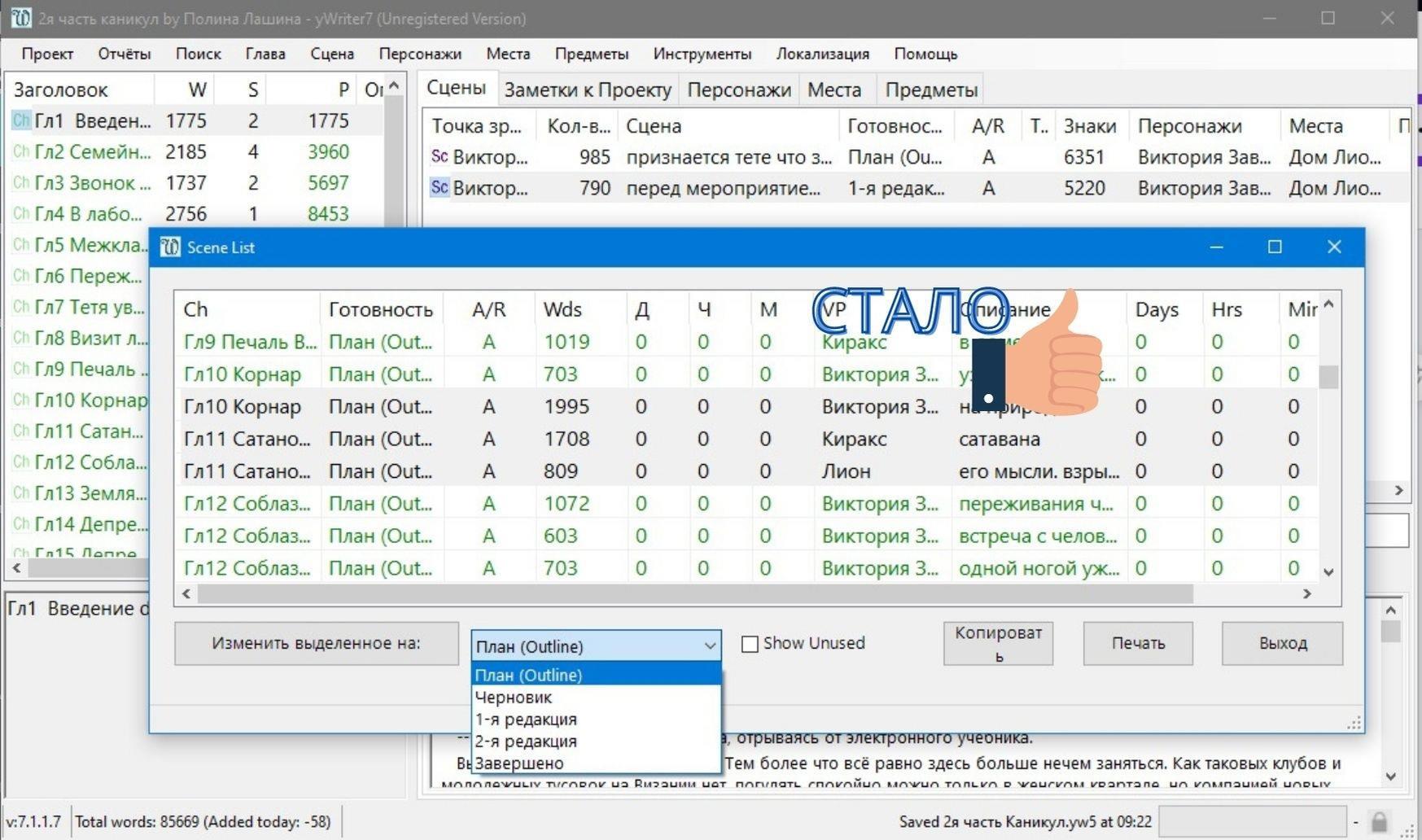
Task: Click the lock icon in the status bar
Action: [x=1379, y=822]
